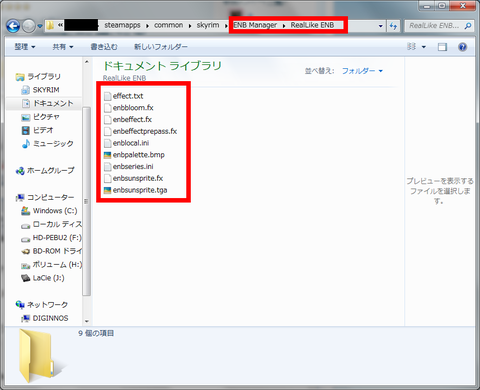This screenshot has height=390, width=480.
Task: Expand the arrow after steamapps breadcrumb
Action: click(147, 26)
